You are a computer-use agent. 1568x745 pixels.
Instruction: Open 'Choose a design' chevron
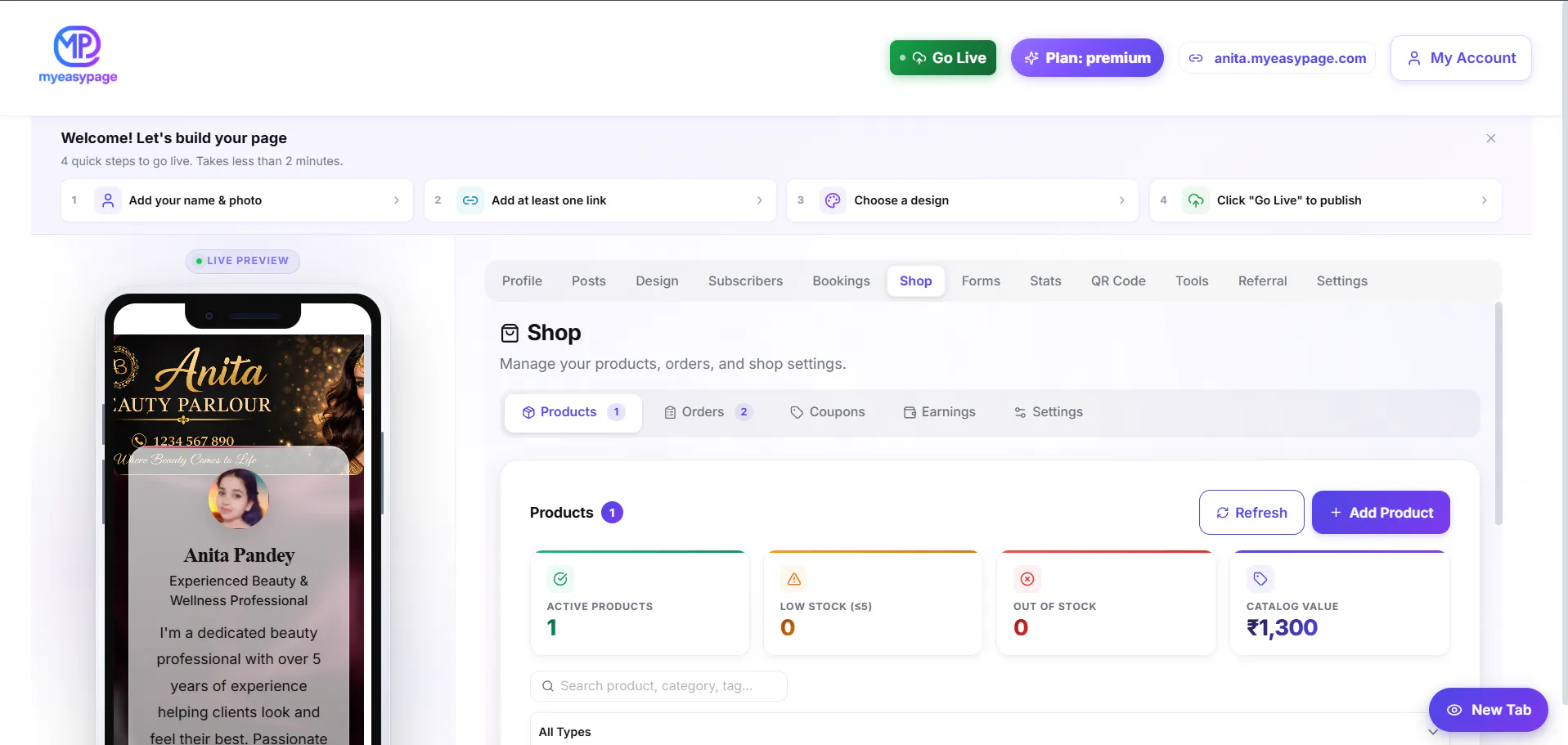[x=1122, y=200]
